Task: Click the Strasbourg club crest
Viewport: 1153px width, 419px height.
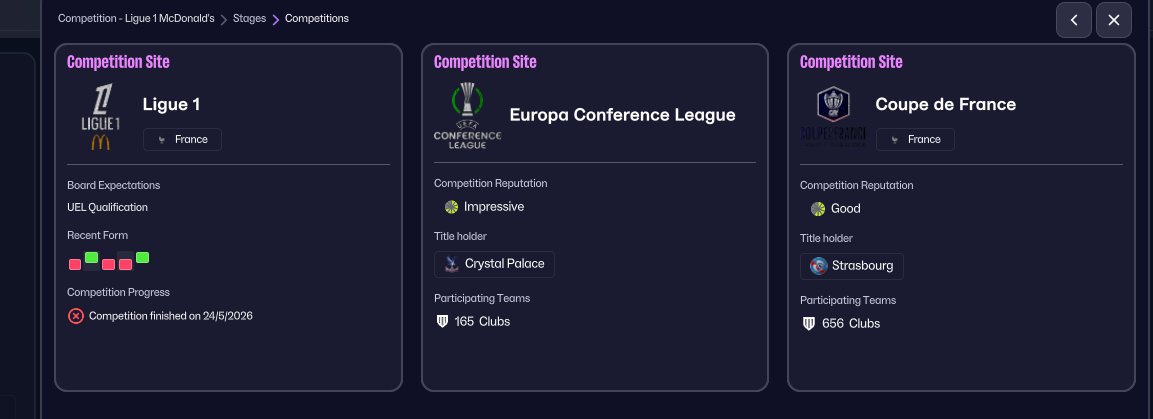Action: pos(818,267)
